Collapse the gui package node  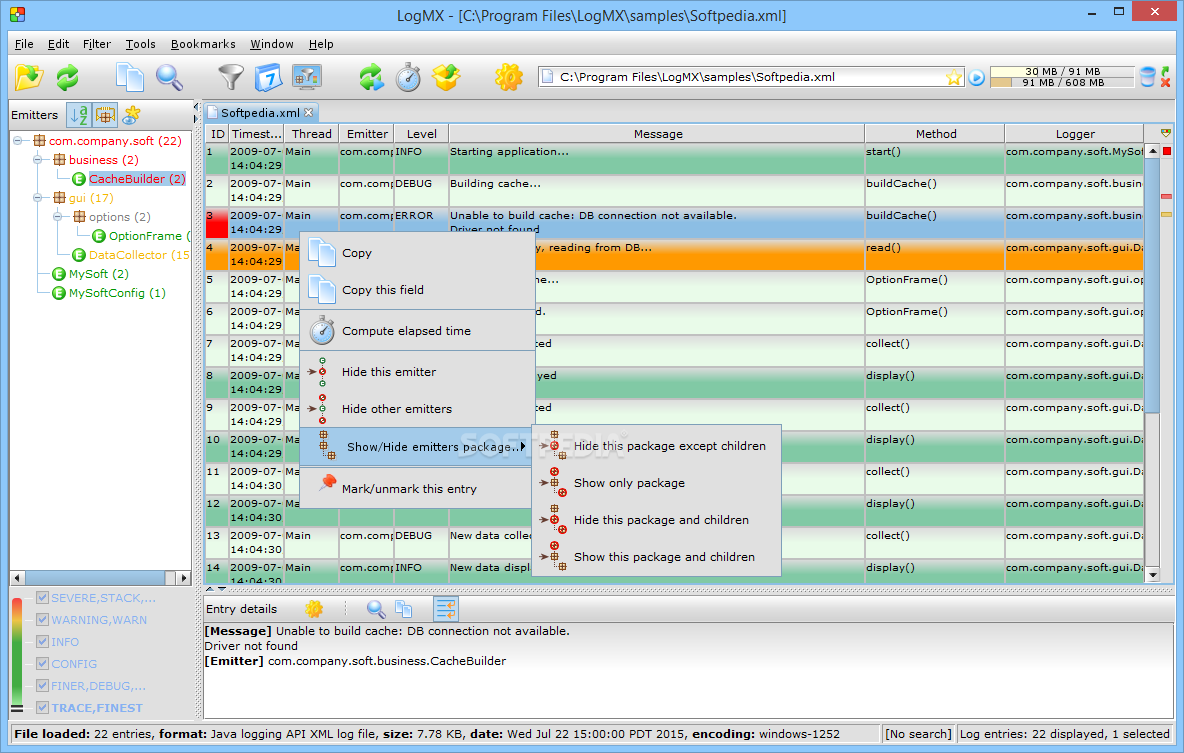click(38, 198)
